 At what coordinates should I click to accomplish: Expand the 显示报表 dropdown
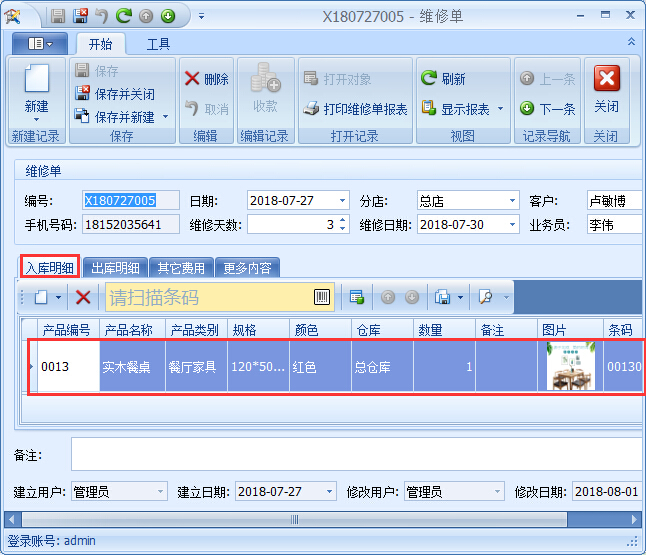click(500, 109)
